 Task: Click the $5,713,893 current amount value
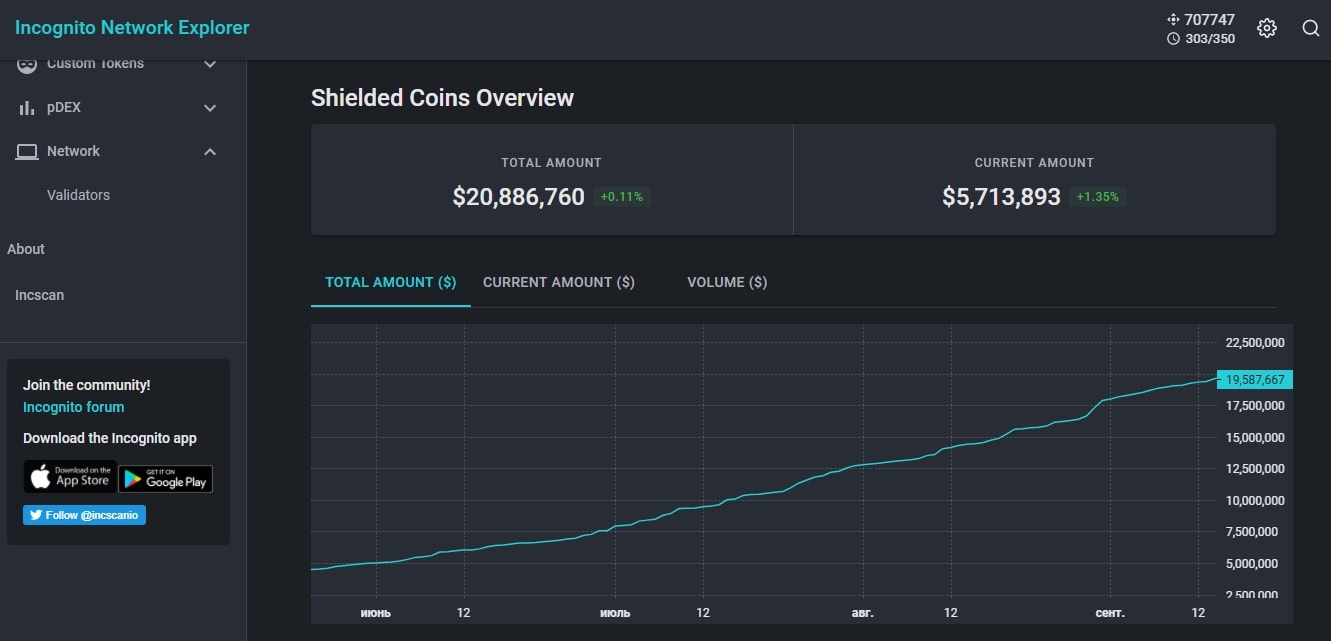(1001, 197)
